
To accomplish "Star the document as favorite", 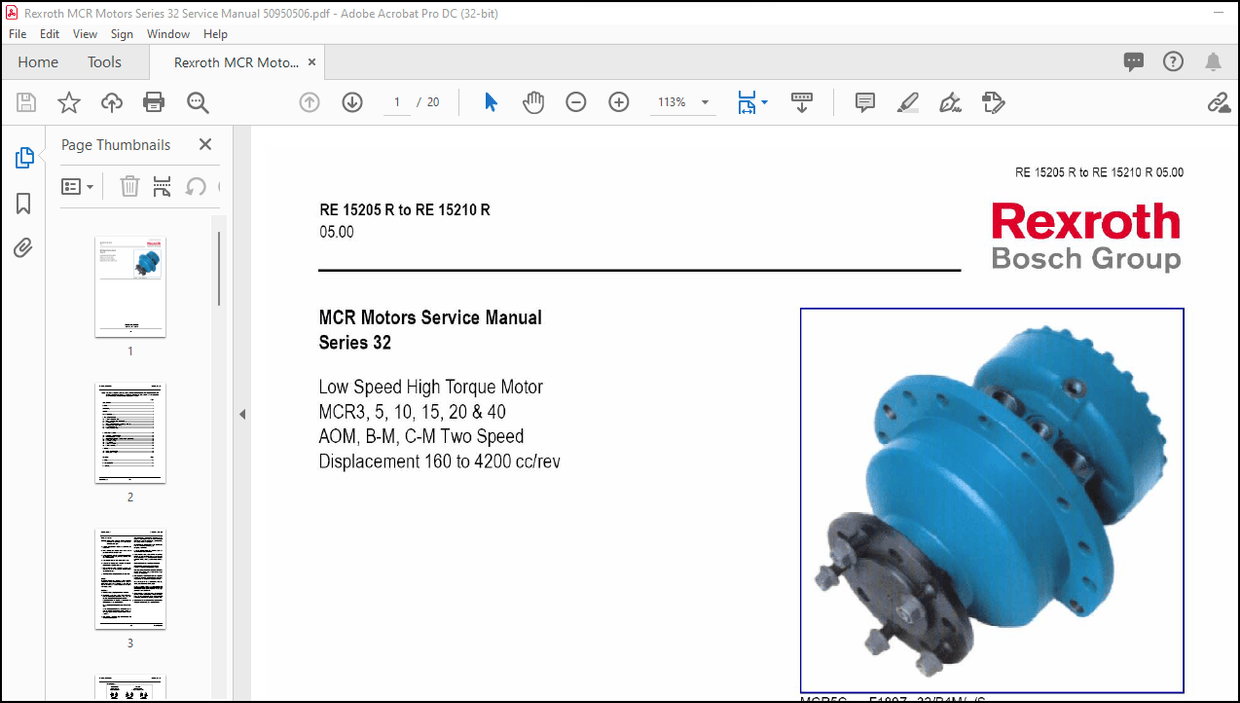I will click(x=67, y=101).
